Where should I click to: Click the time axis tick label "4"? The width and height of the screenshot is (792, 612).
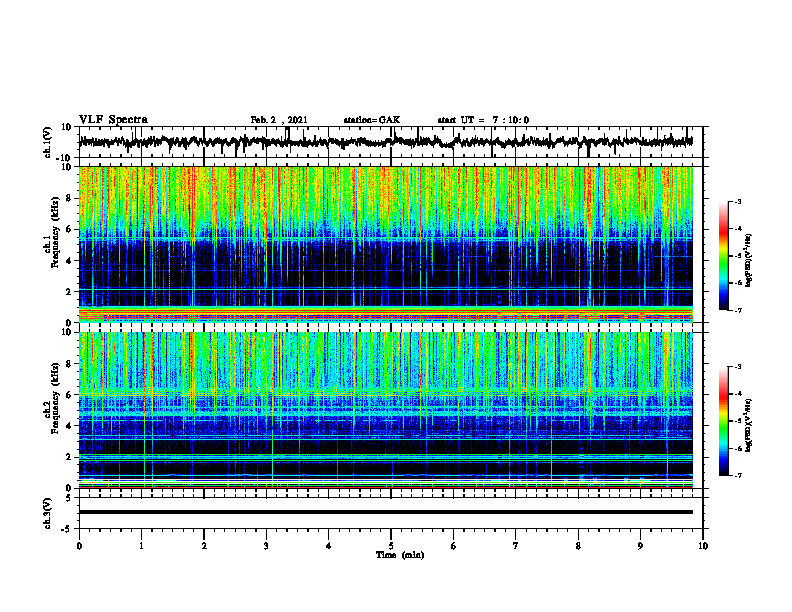329,546
